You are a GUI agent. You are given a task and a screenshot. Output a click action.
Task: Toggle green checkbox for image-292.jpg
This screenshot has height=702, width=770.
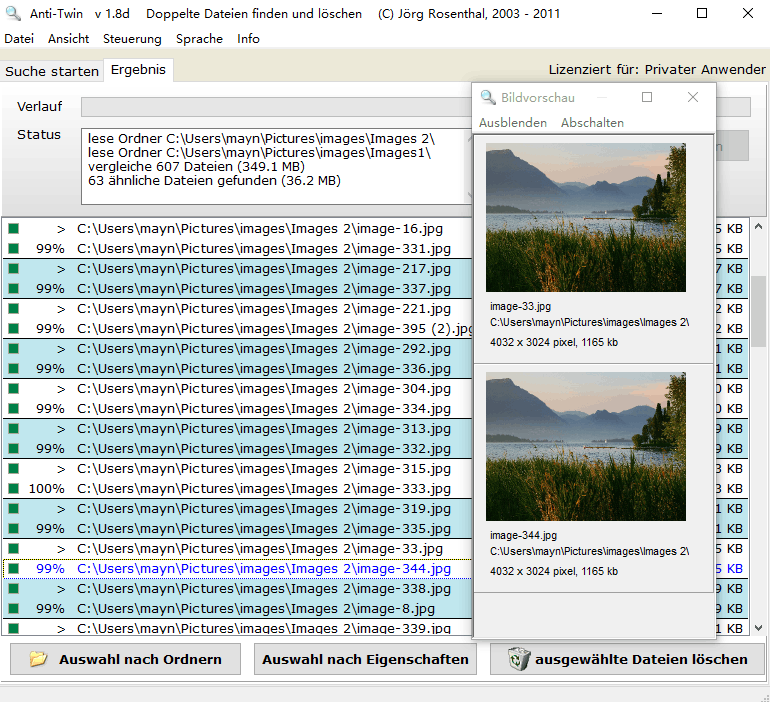pos(14,349)
